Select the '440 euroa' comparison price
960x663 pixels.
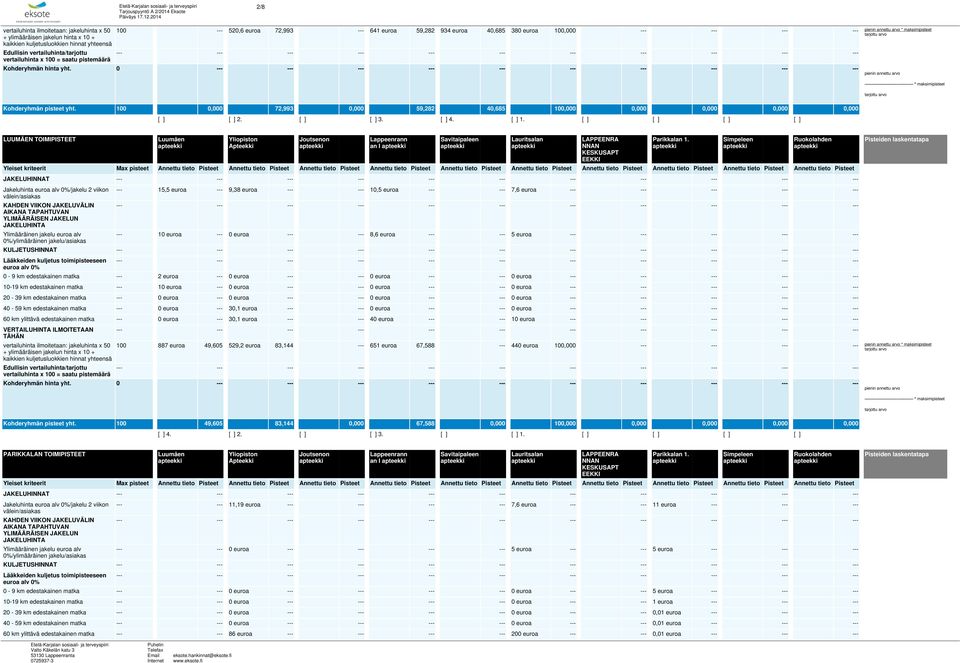tap(525, 345)
